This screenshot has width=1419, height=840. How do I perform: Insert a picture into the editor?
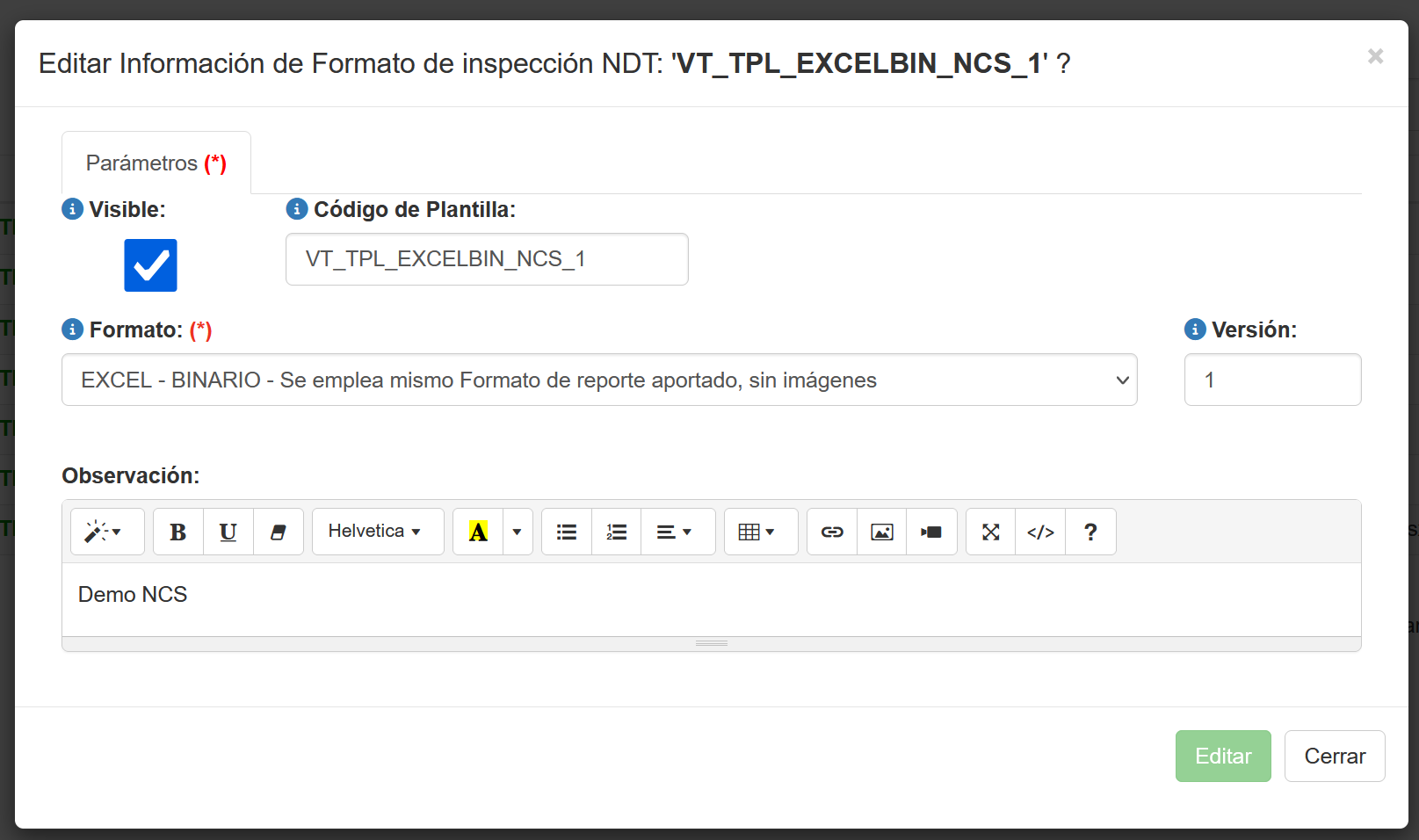882,532
